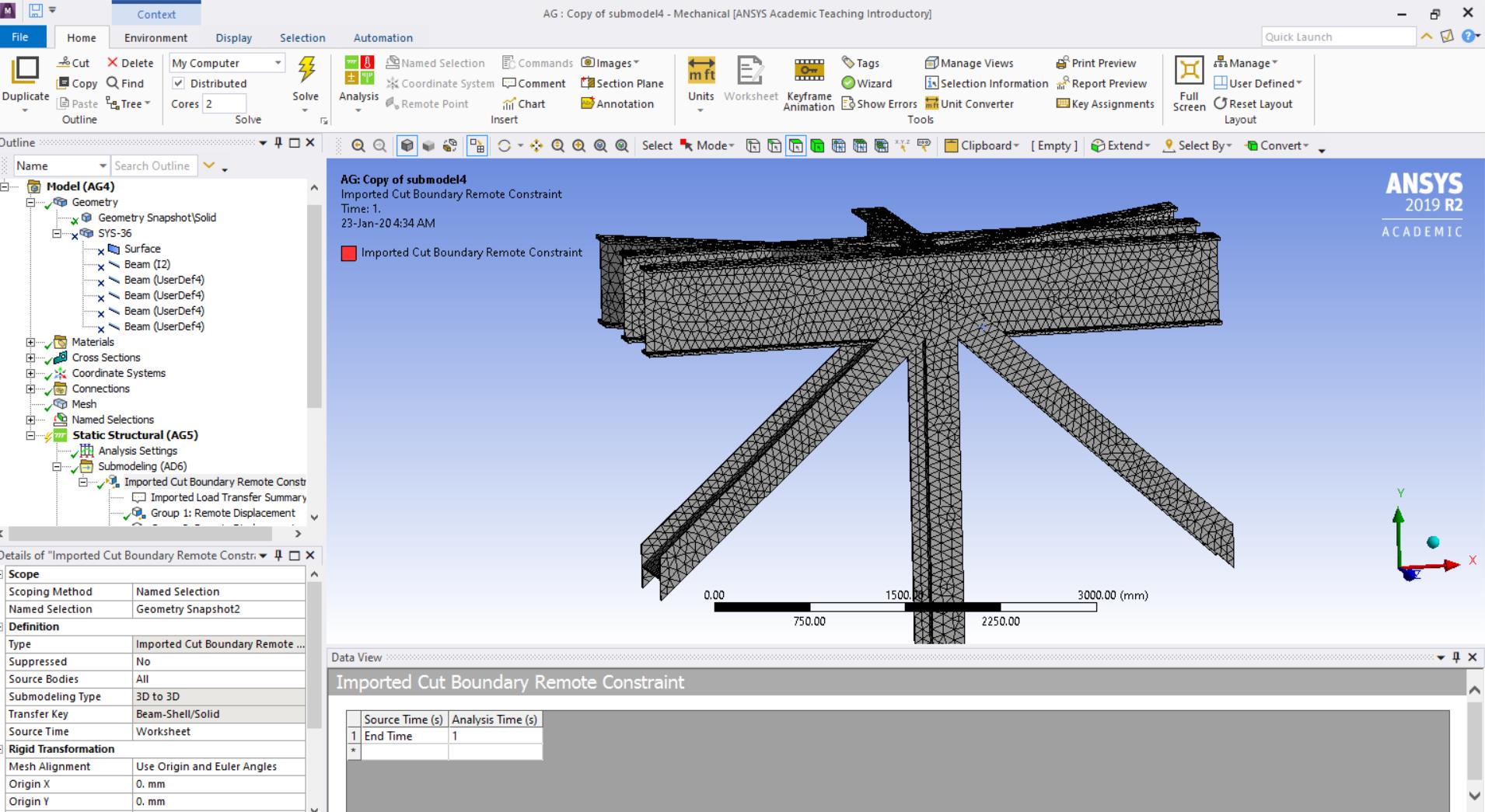Open Selection Information
The height and width of the screenshot is (812, 1485).
[987, 83]
